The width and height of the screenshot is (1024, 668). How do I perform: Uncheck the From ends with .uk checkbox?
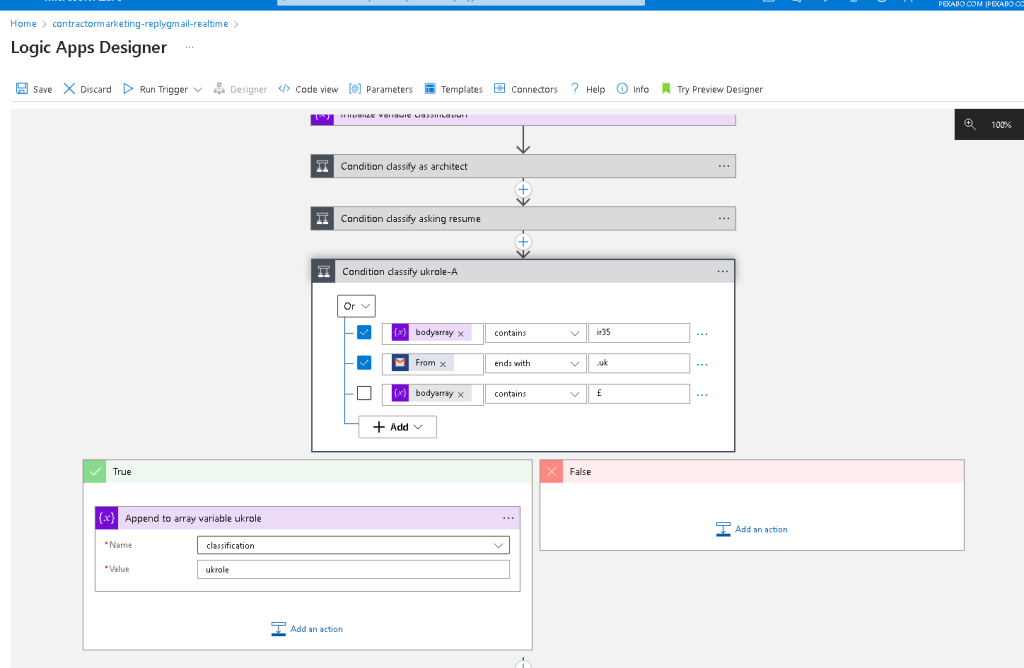click(364, 362)
